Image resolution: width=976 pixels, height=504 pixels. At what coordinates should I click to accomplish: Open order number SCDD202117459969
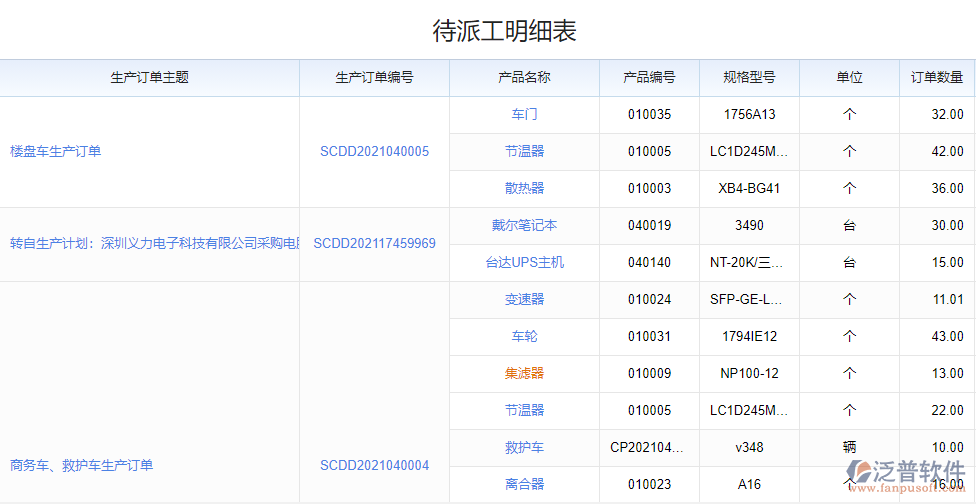coord(374,244)
